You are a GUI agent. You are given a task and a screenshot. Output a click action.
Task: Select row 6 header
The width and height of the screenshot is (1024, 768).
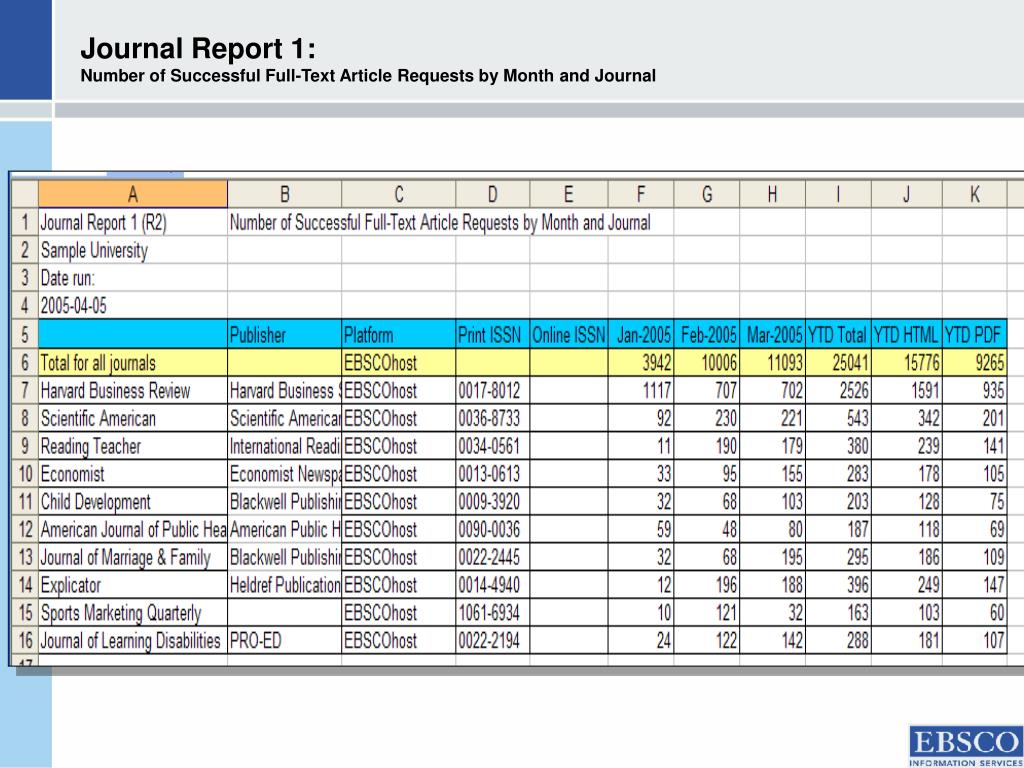25,362
